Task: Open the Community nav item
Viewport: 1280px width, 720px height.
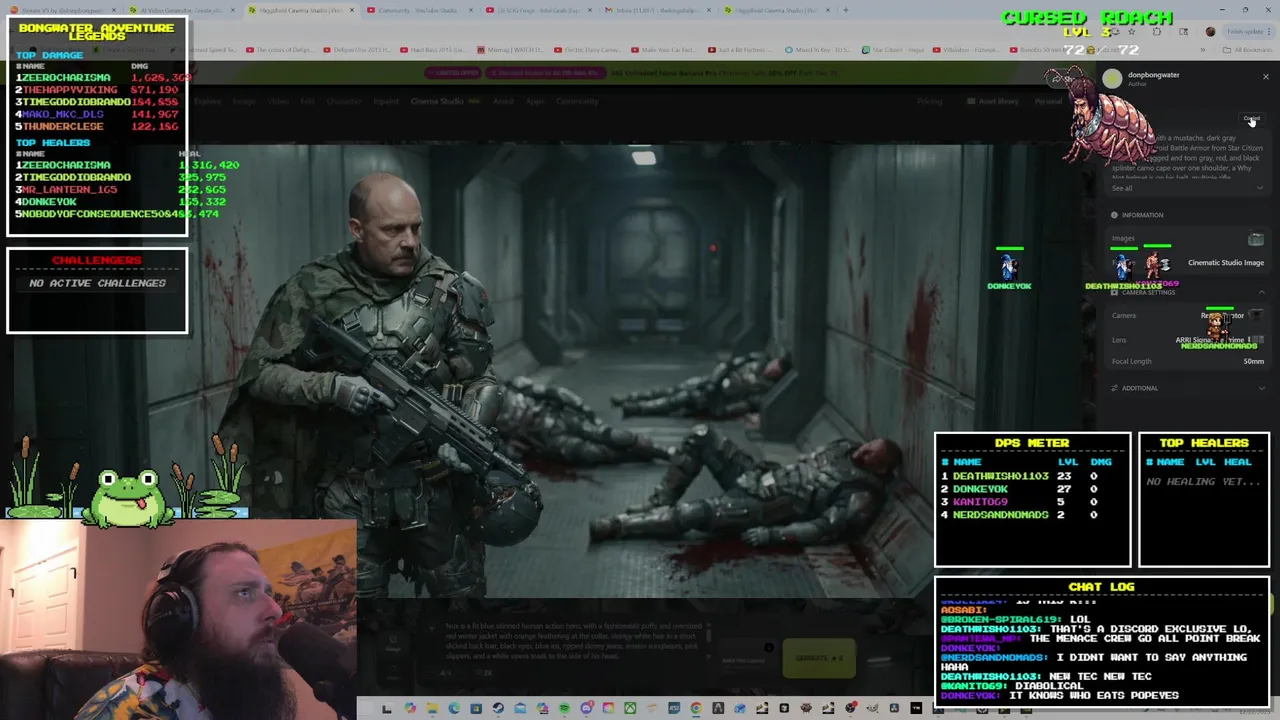Action: pos(577,101)
